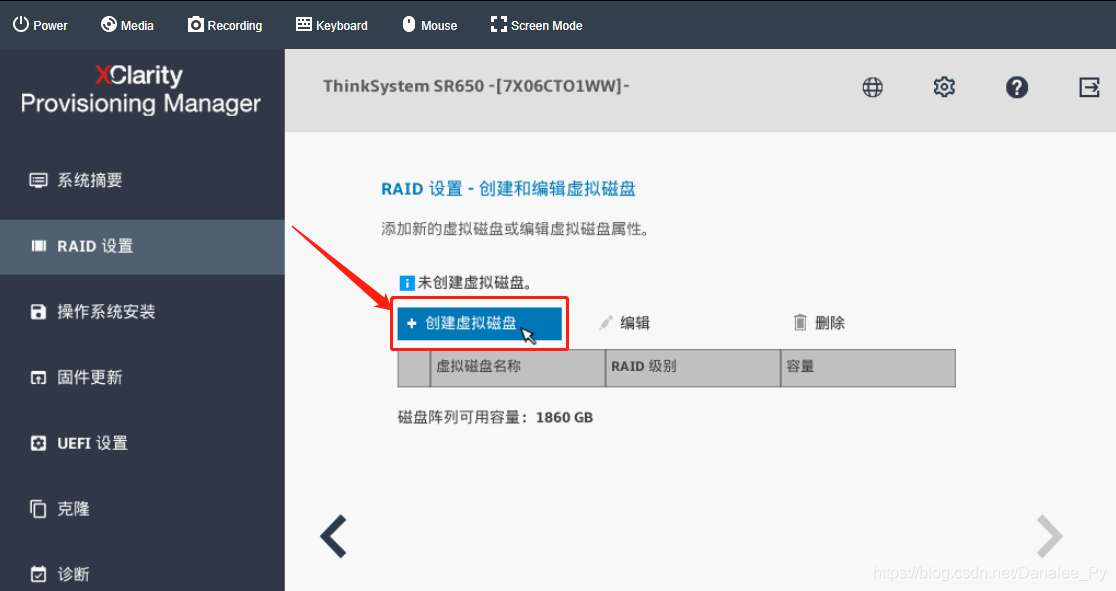Click the exit icon in header

coord(1089,87)
